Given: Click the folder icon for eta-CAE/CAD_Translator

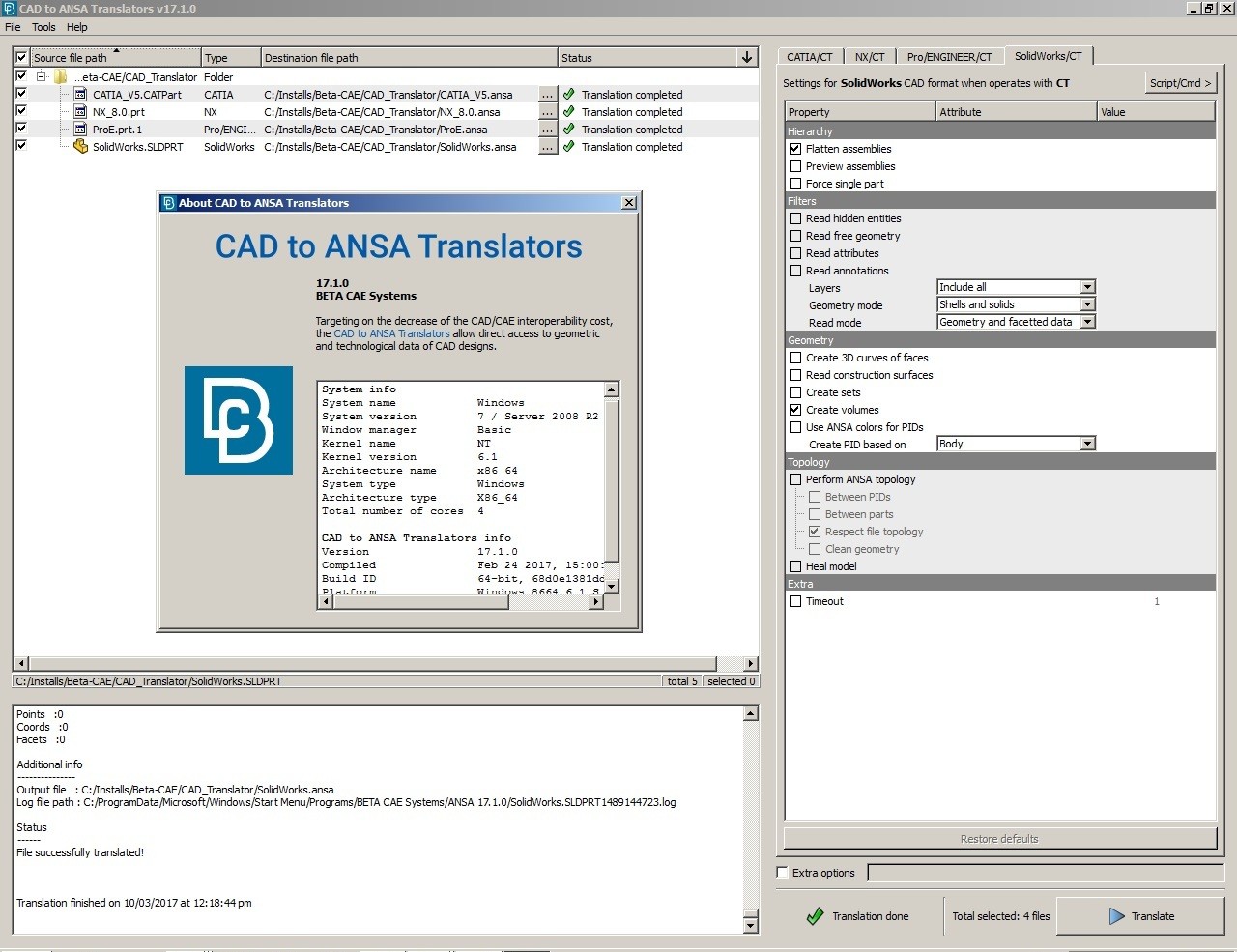Looking at the screenshot, I should click(60, 77).
